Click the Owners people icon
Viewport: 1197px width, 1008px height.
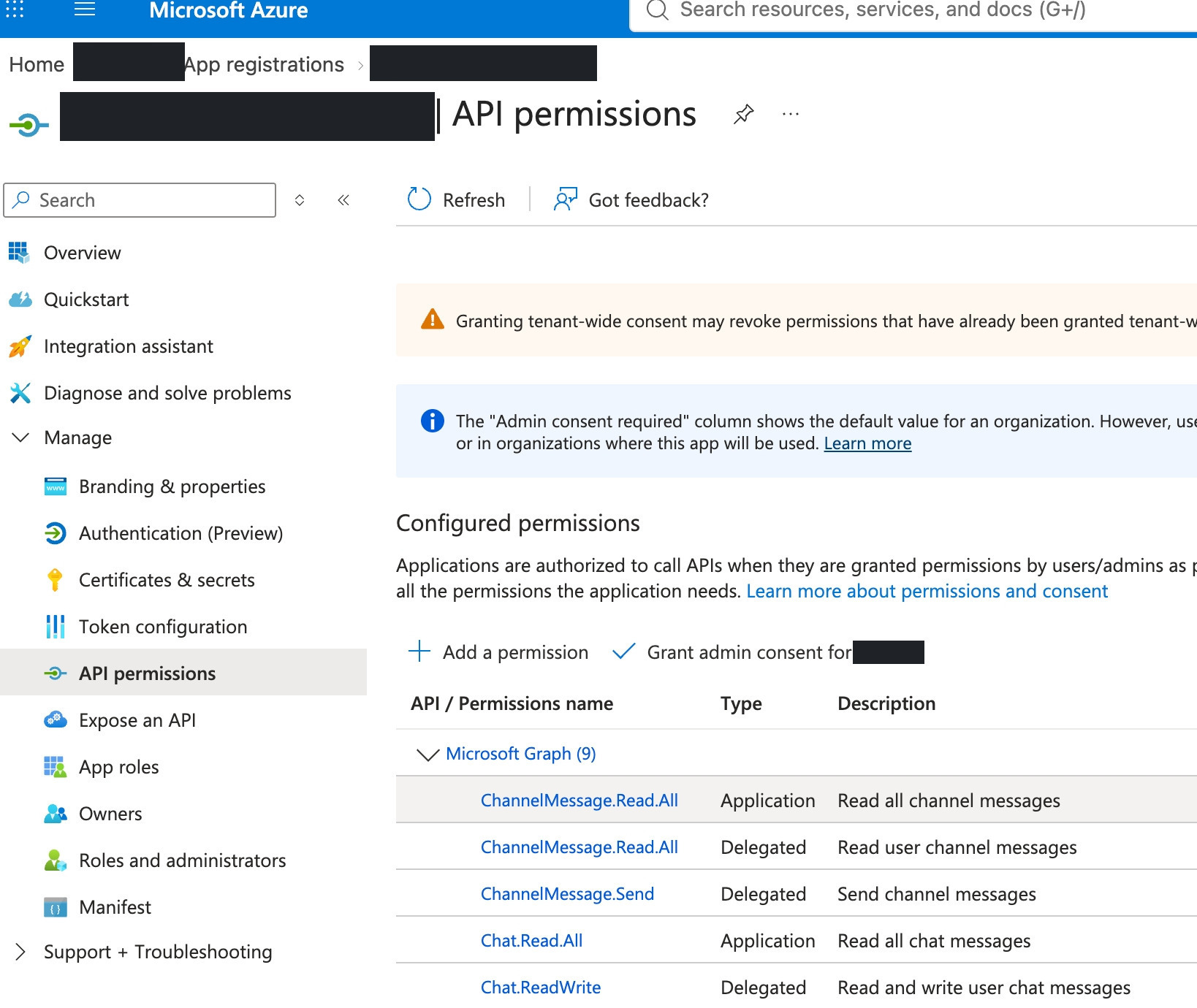point(56,814)
